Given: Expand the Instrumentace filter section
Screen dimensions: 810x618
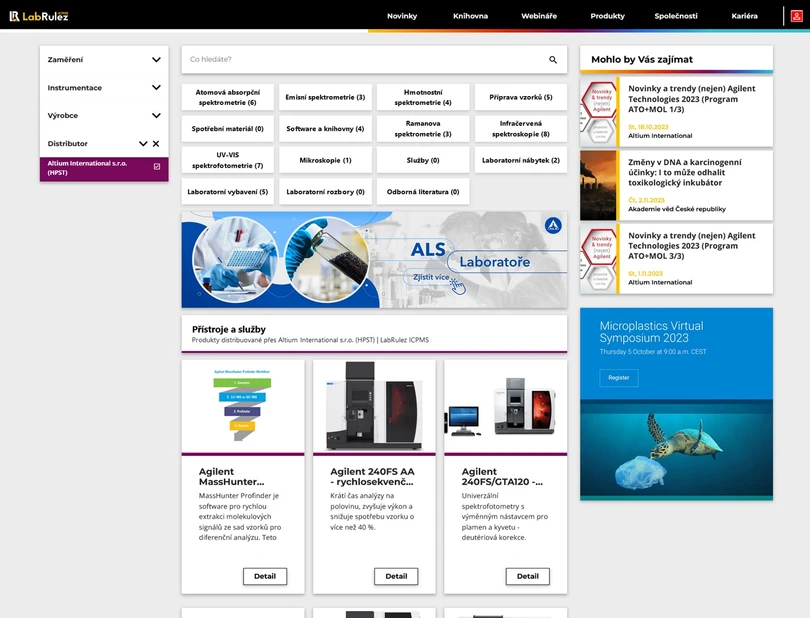Looking at the screenshot, I should coord(156,88).
